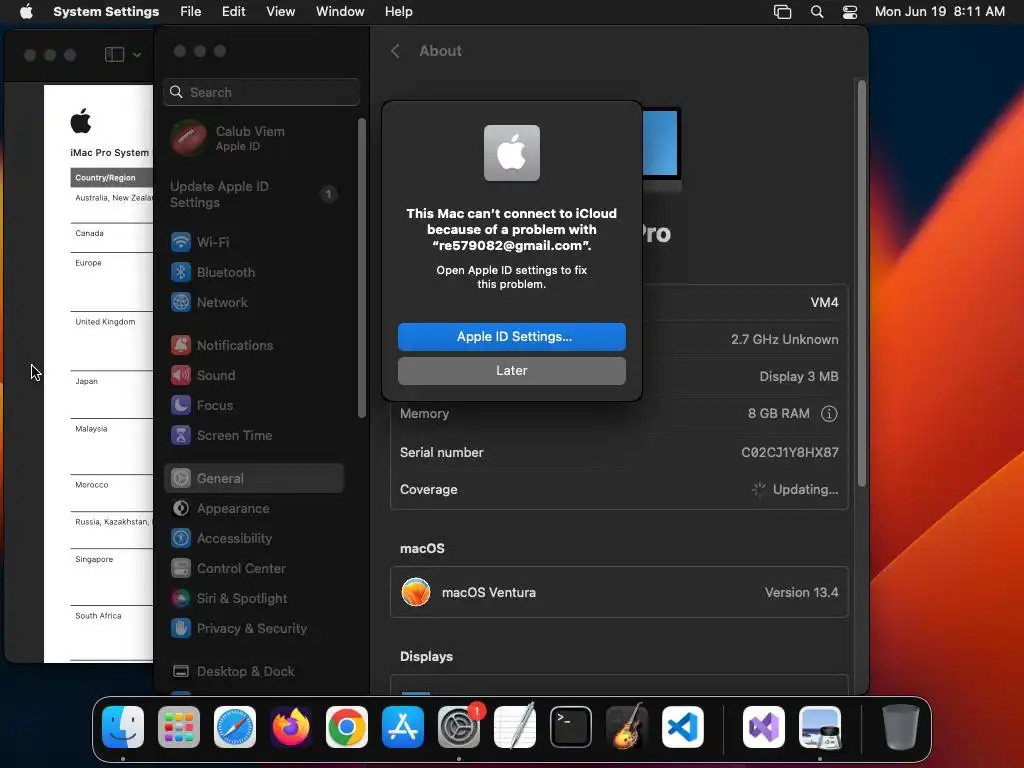The width and height of the screenshot is (1024, 768).
Task: Open Finder from the Dock
Action: [x=123, y=727]
